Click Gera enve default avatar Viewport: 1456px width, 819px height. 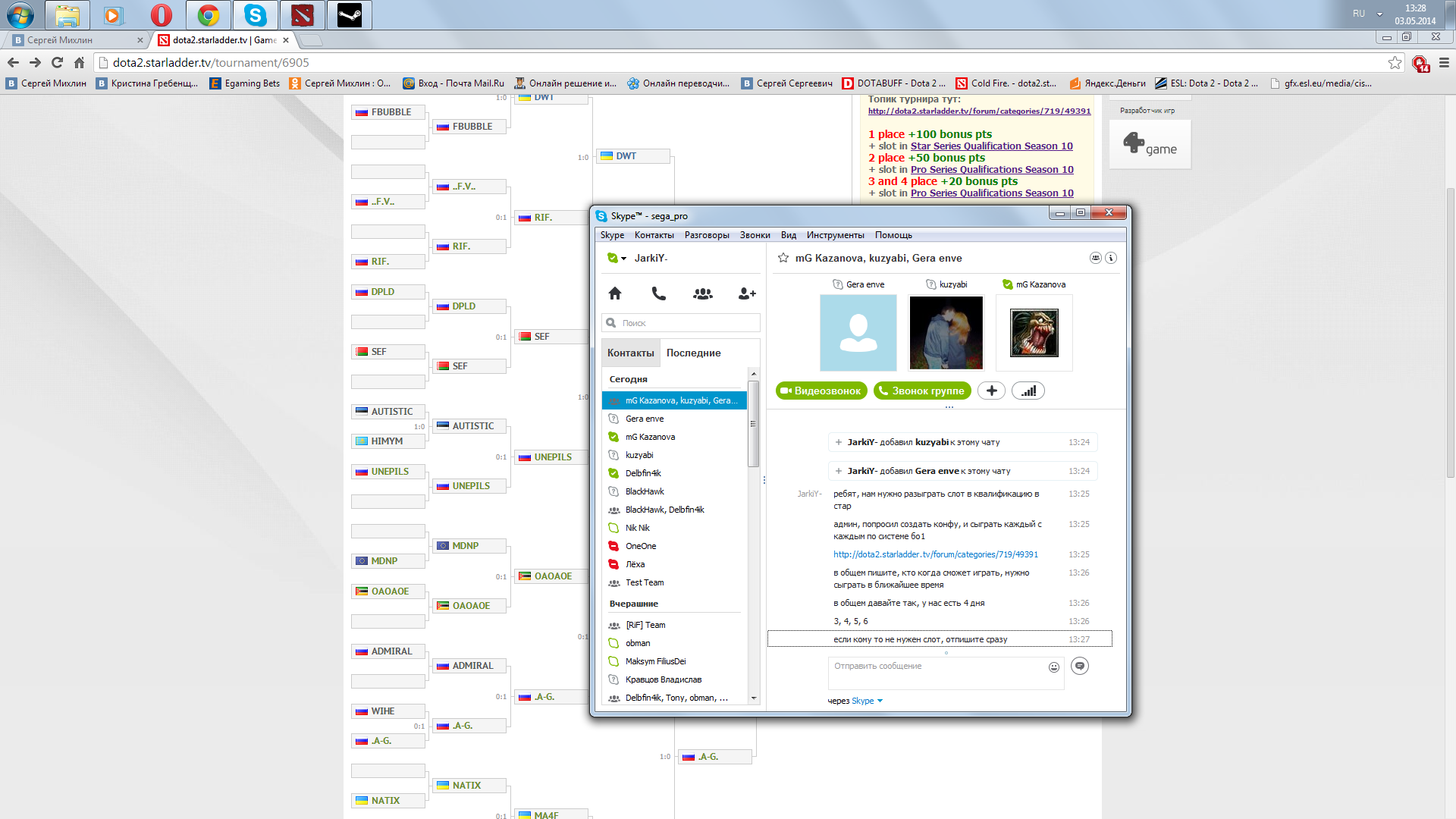858,333
